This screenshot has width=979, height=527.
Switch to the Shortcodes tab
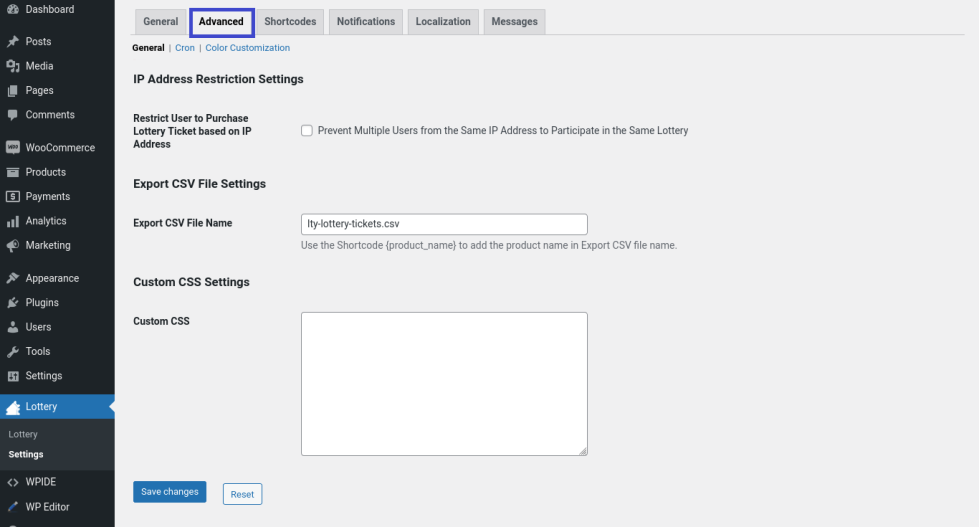(290, 22)
